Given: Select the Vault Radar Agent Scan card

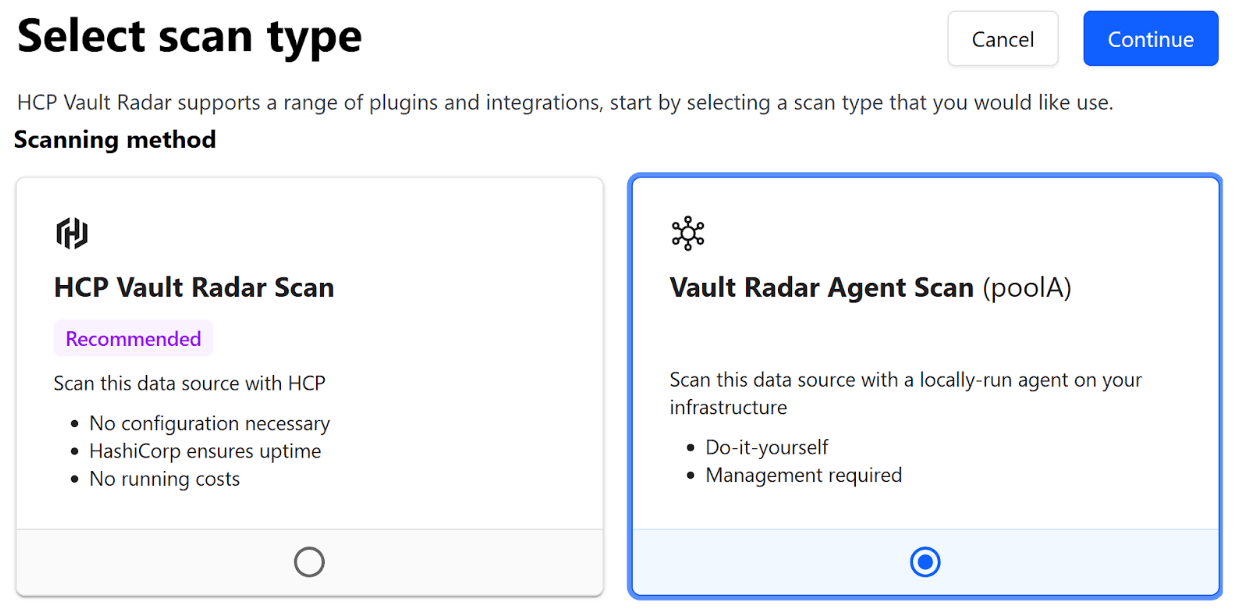Looking at the screenshot, I should click(x=925, y=385).
